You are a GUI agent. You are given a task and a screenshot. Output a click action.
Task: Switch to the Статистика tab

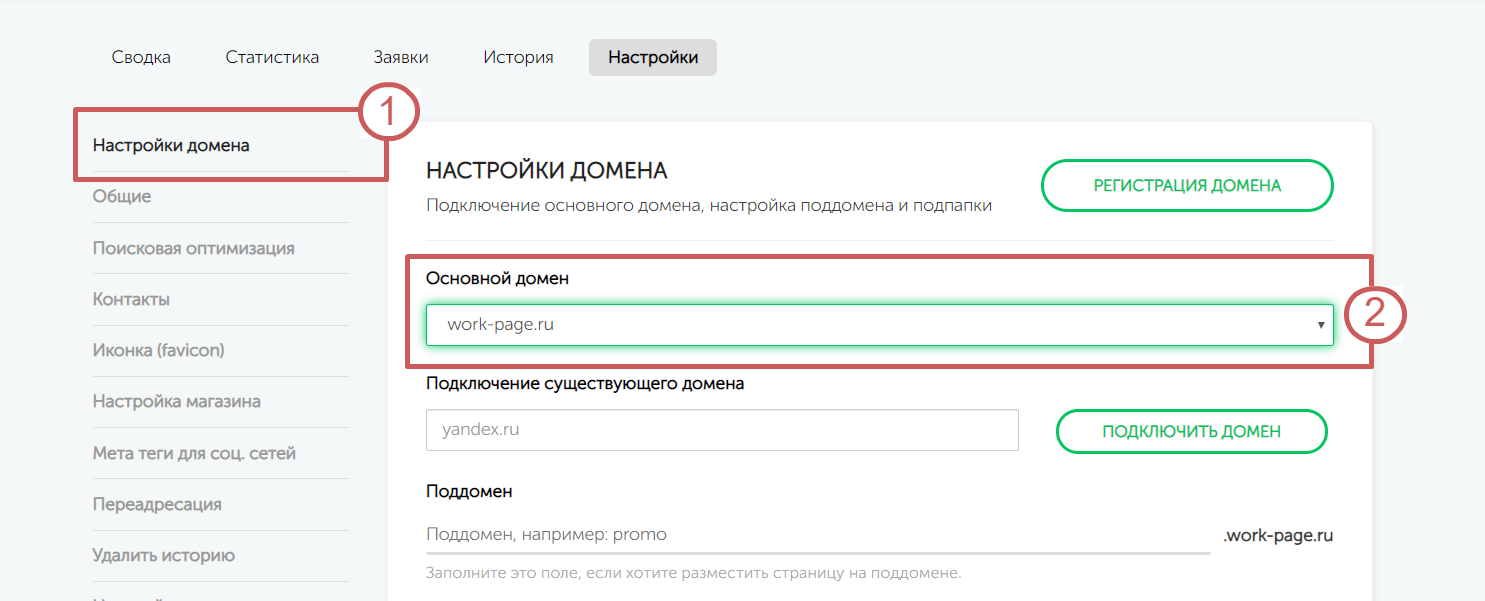[272, 57]
